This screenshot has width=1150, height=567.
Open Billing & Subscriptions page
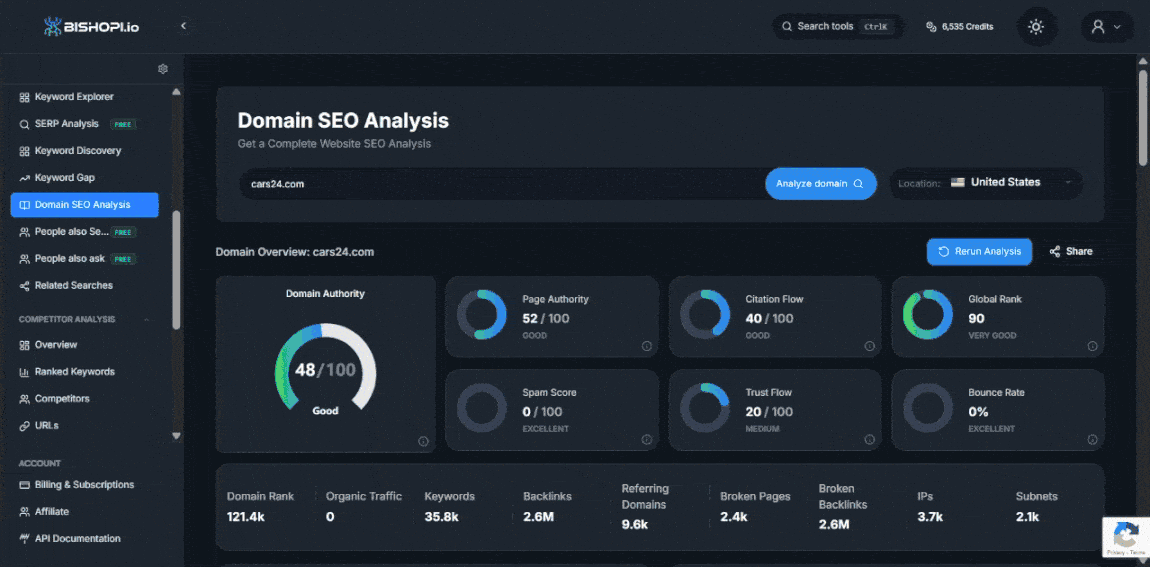coord(84,485)
